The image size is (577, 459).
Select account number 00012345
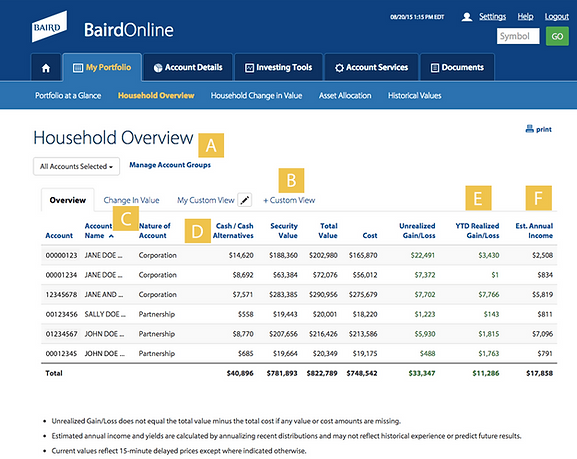pyautogui.click(x=61, y=353)
